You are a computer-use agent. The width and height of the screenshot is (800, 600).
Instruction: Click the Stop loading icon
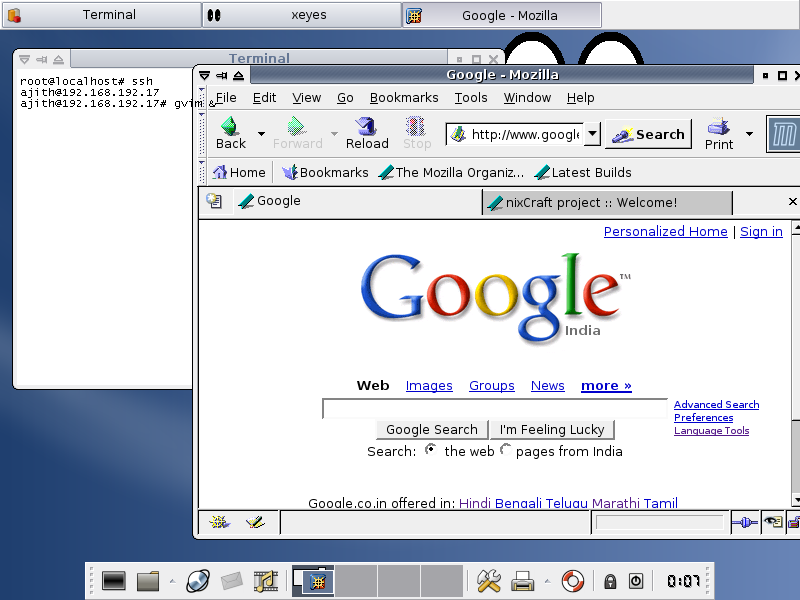pyautogui.click(x=416, y=126)
